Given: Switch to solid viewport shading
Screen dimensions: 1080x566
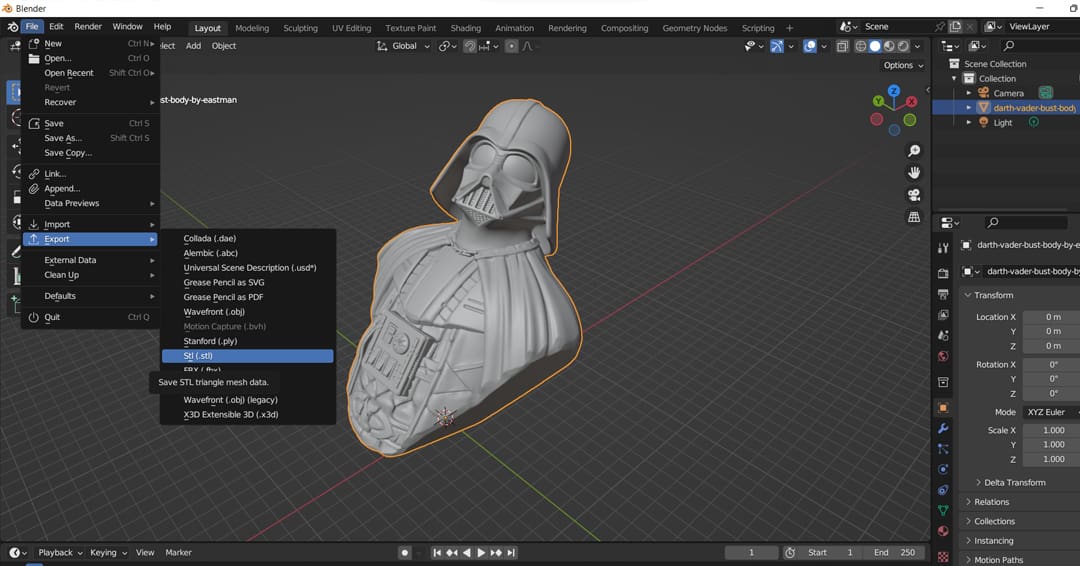Looking at the screenshot, I should (x=875, y=46).
